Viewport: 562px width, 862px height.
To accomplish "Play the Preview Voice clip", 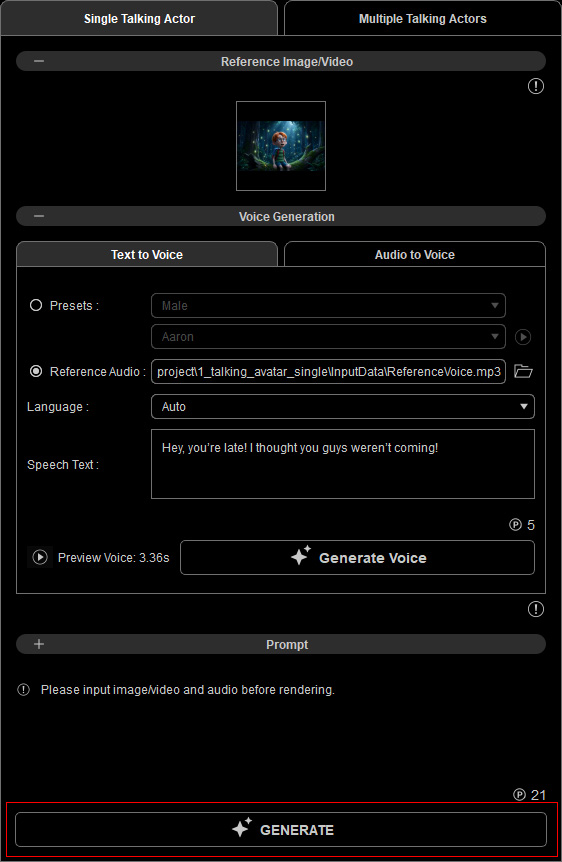I will 40,557.
